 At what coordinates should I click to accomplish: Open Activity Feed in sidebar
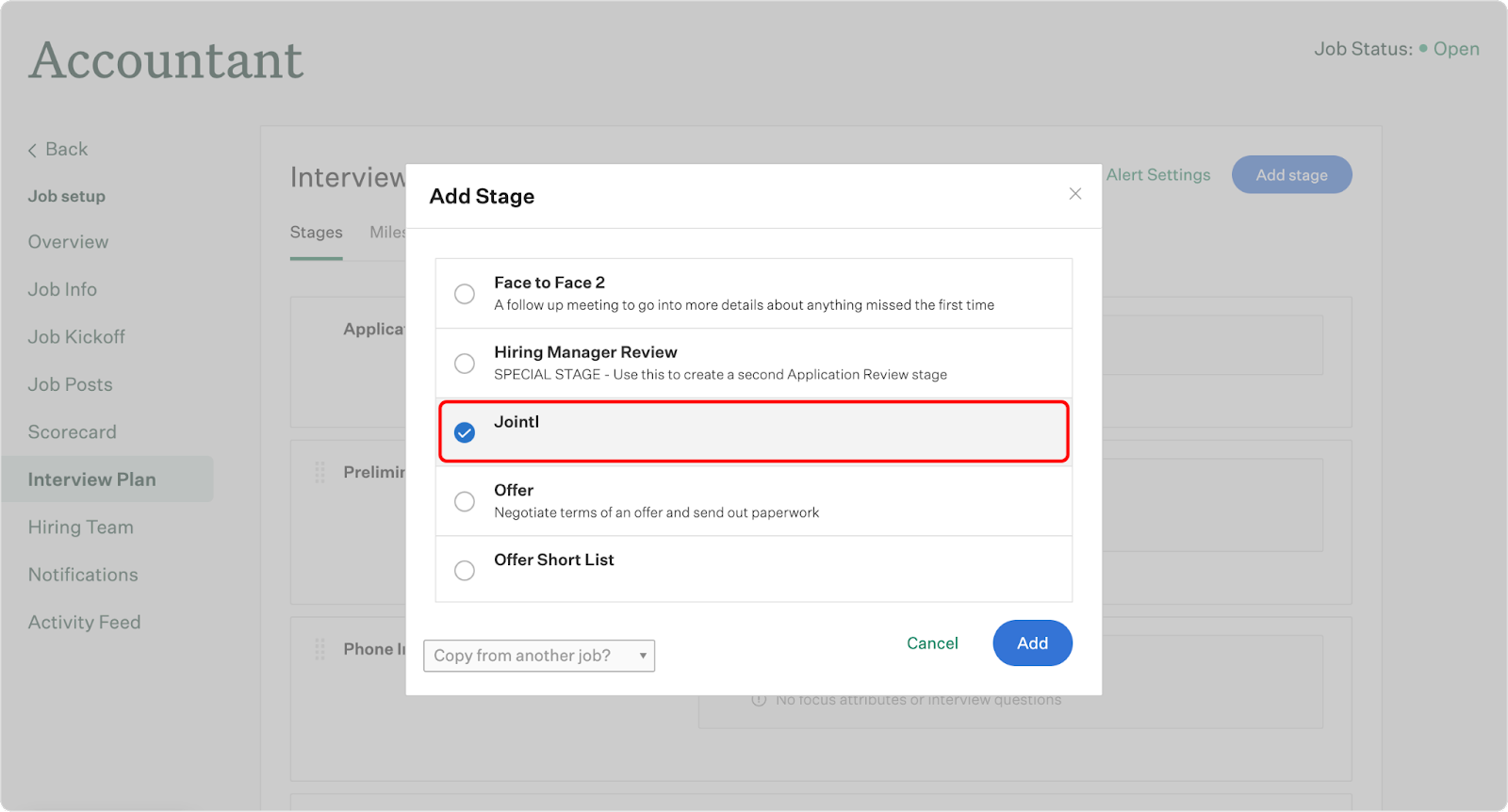(85, 623)
